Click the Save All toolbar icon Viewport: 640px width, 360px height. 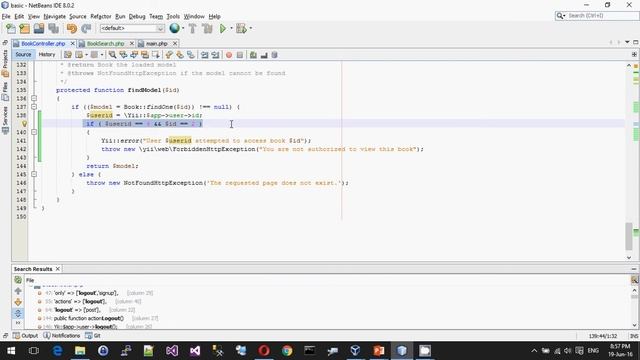click(53, 28)
